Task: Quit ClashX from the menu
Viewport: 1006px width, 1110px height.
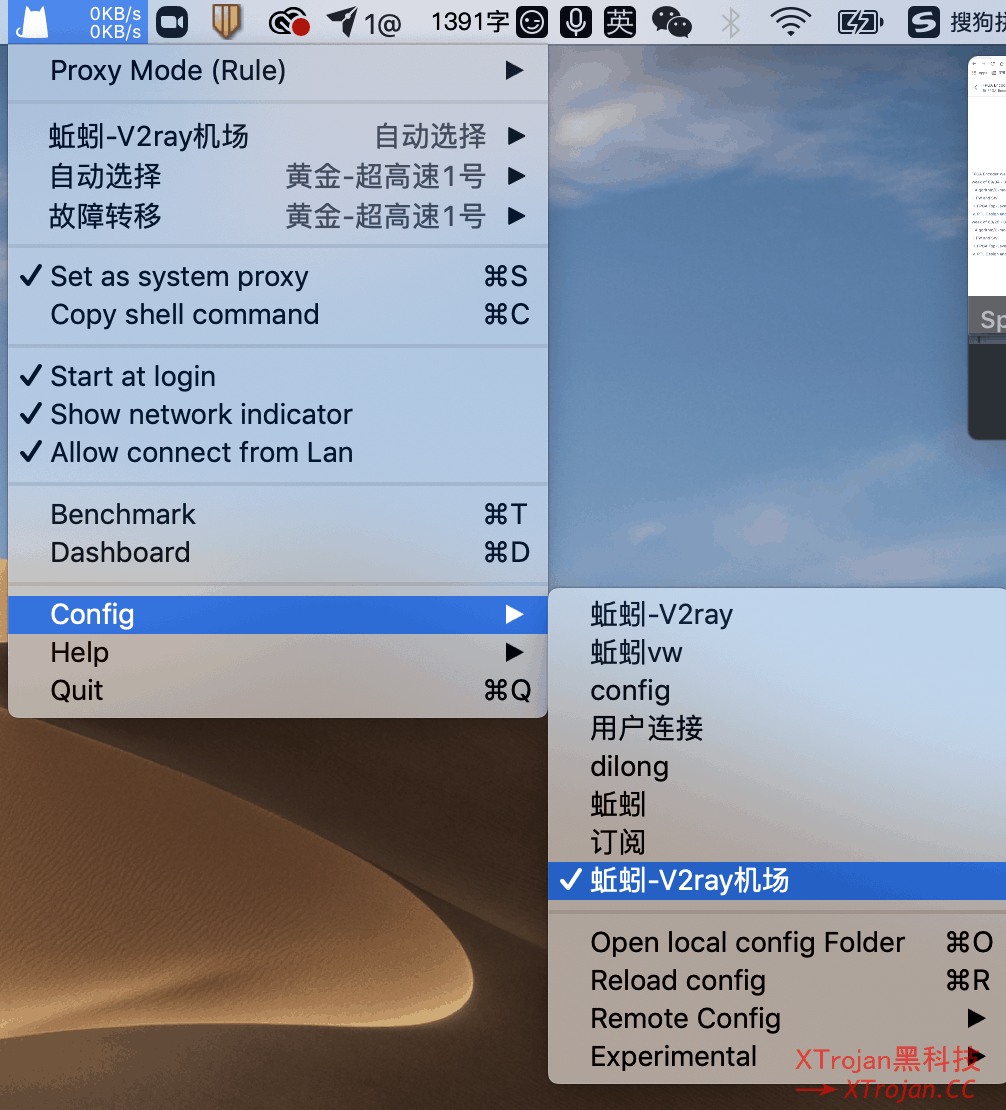Action: click(x=278, y=690)
